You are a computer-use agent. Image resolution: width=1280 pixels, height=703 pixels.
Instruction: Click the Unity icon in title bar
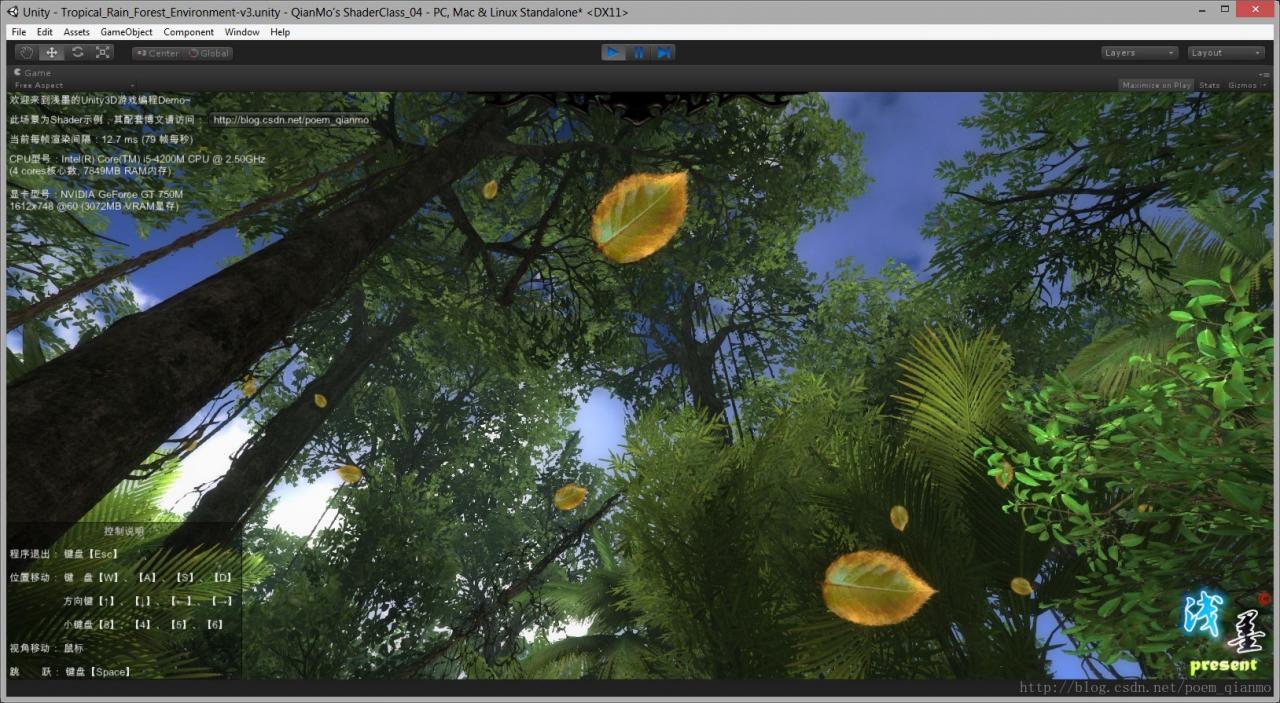coord(11,11)
